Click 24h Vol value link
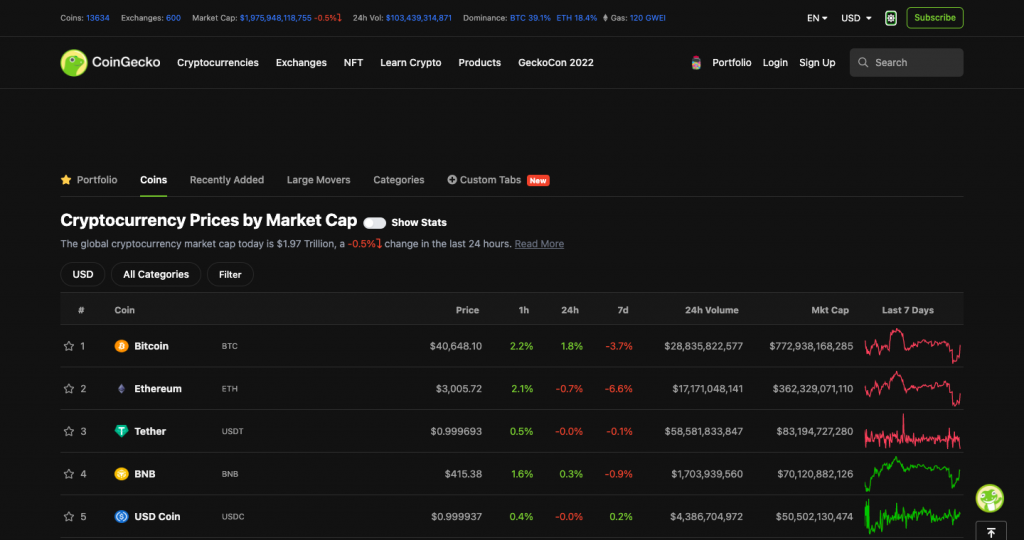 click(x=419, y=18)
